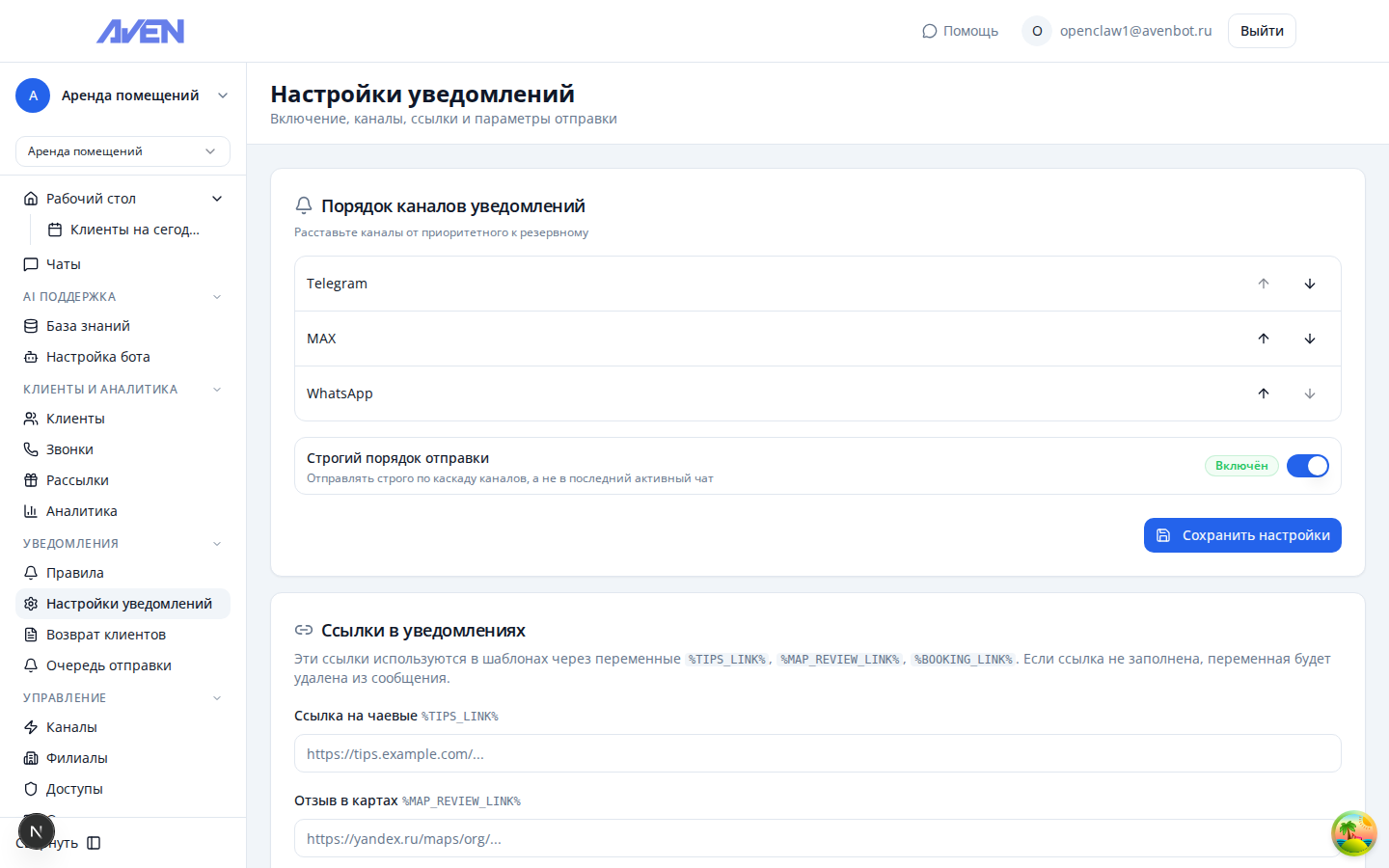Click the Звонки phone icon

(x=30, y=448)
